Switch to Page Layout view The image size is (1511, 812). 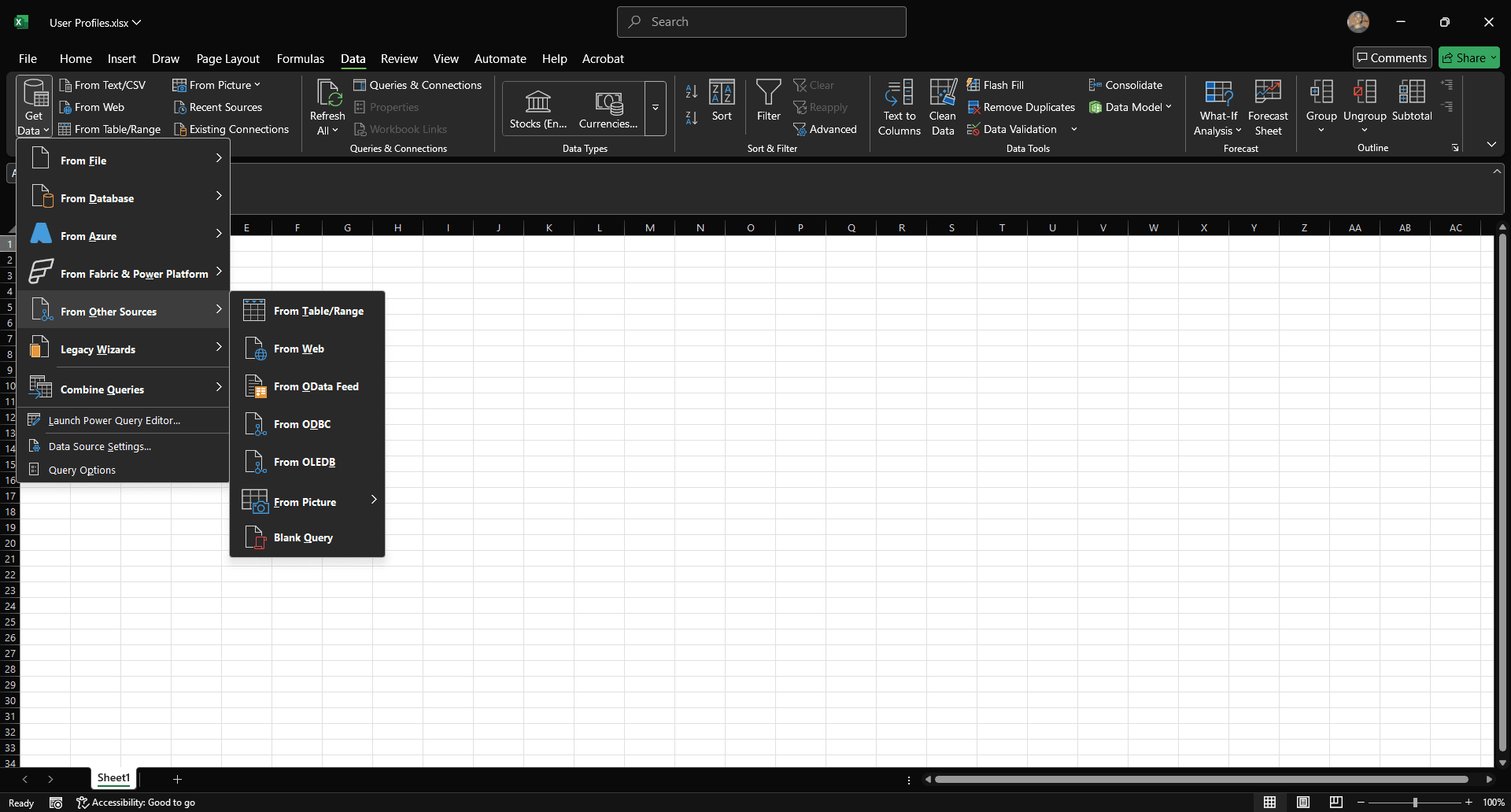pyautogui.click(x=1303, y=802)
